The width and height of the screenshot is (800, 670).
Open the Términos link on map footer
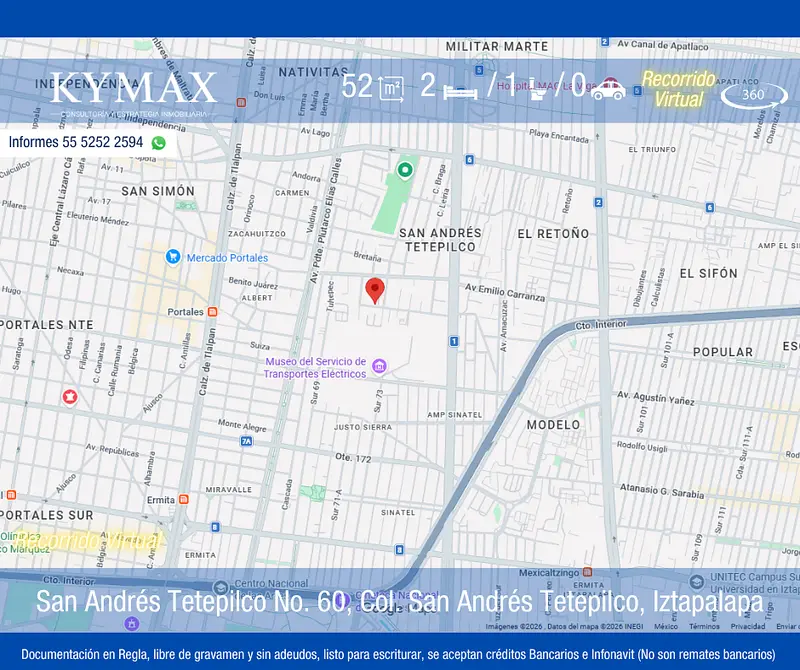pyautogui.click(x=704, y=626)
